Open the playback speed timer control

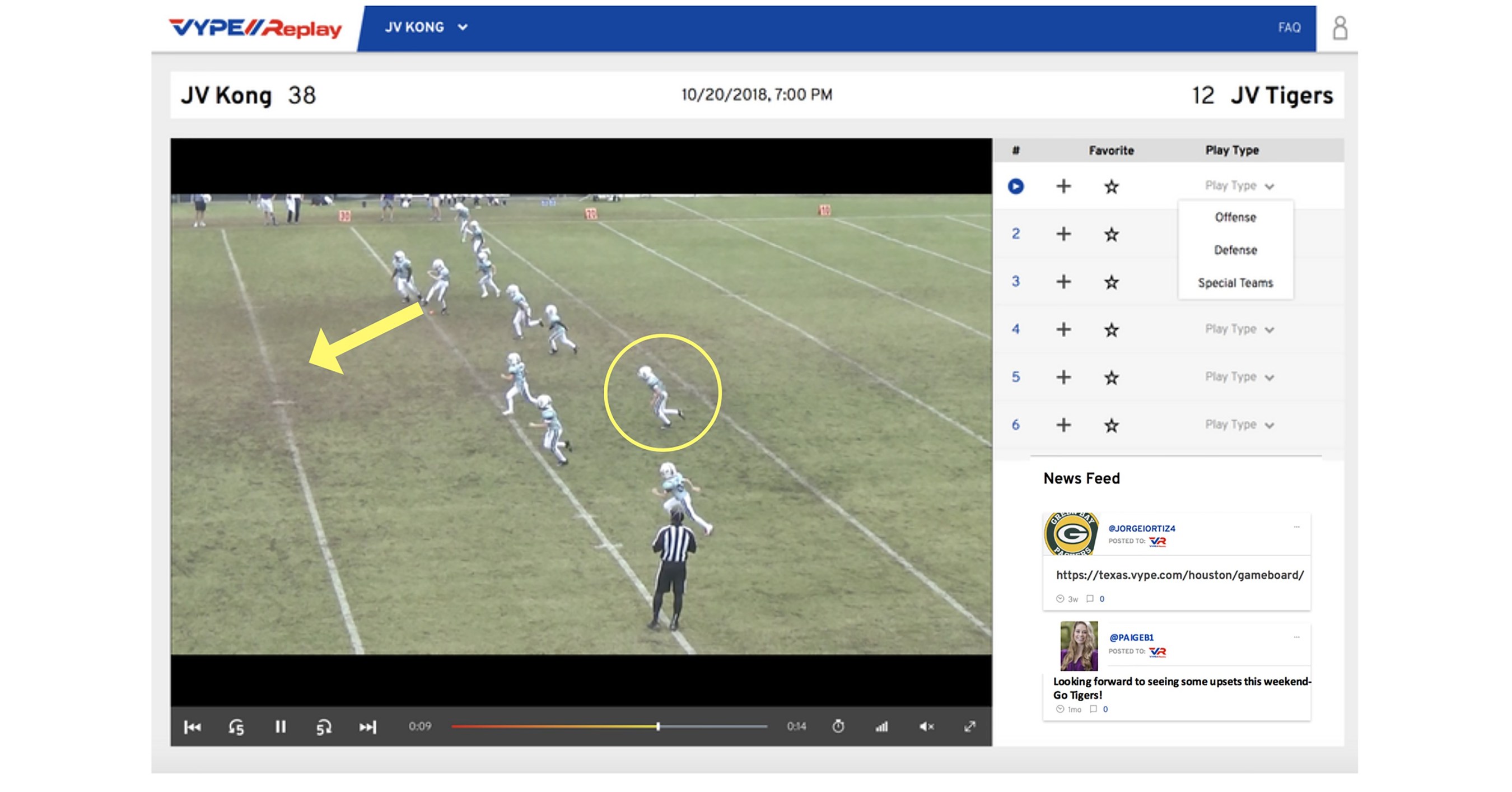point(839,727)
